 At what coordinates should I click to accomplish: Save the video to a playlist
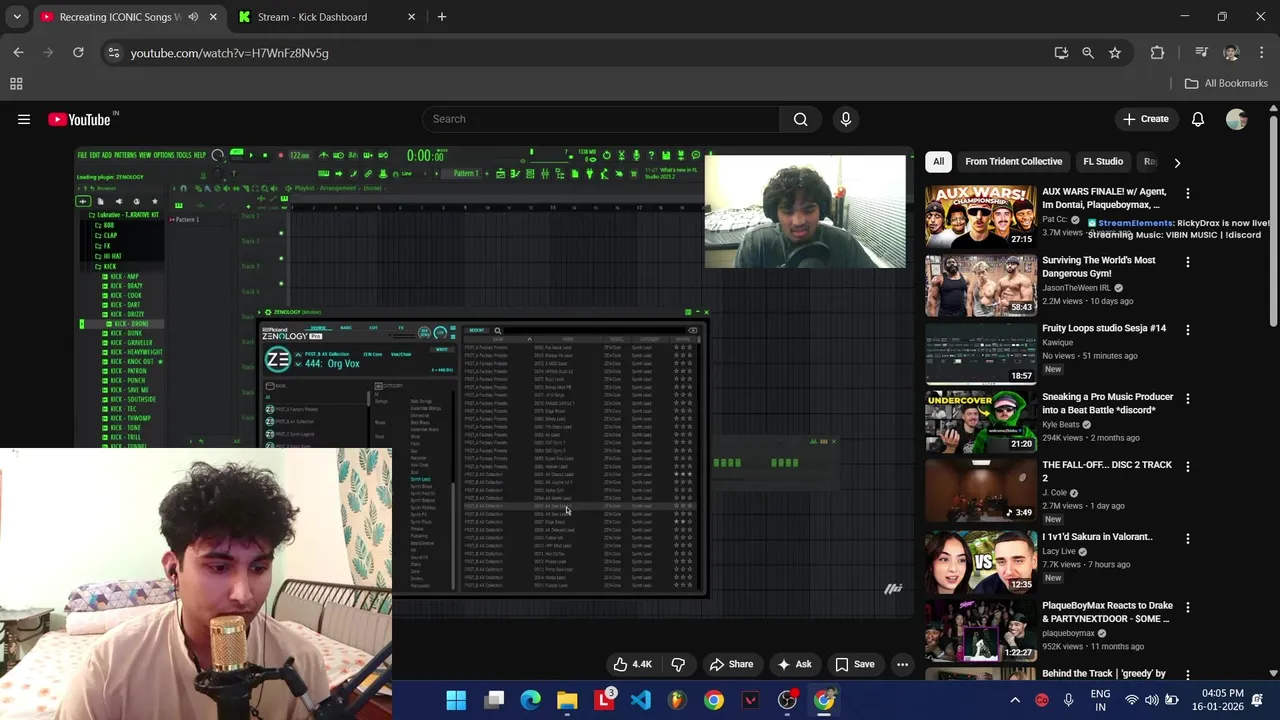[x=855, y=664]
